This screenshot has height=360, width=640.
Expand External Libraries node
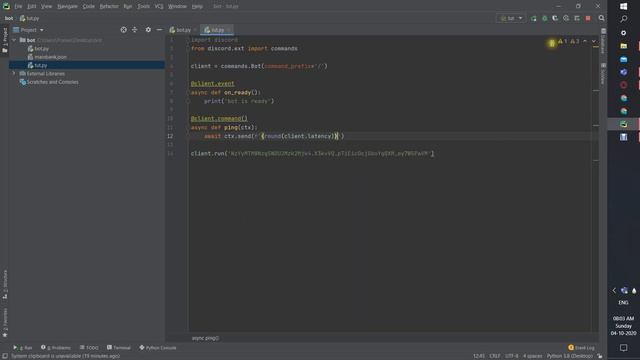point(14,73)
